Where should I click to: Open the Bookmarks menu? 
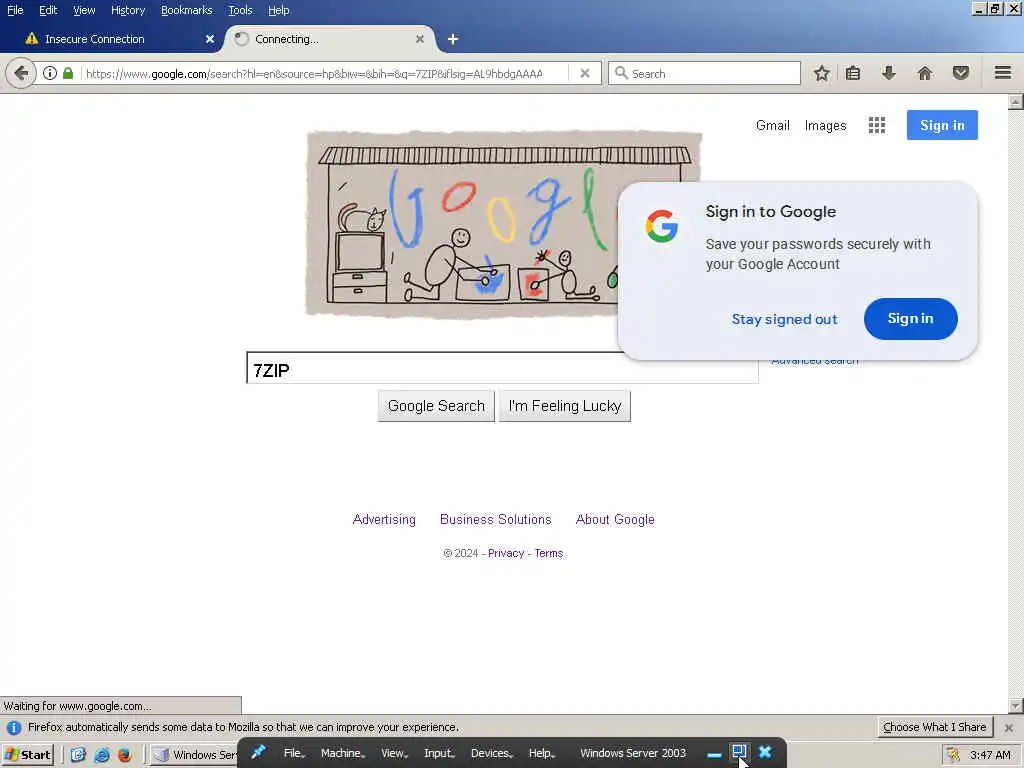[x=187, y=10]
